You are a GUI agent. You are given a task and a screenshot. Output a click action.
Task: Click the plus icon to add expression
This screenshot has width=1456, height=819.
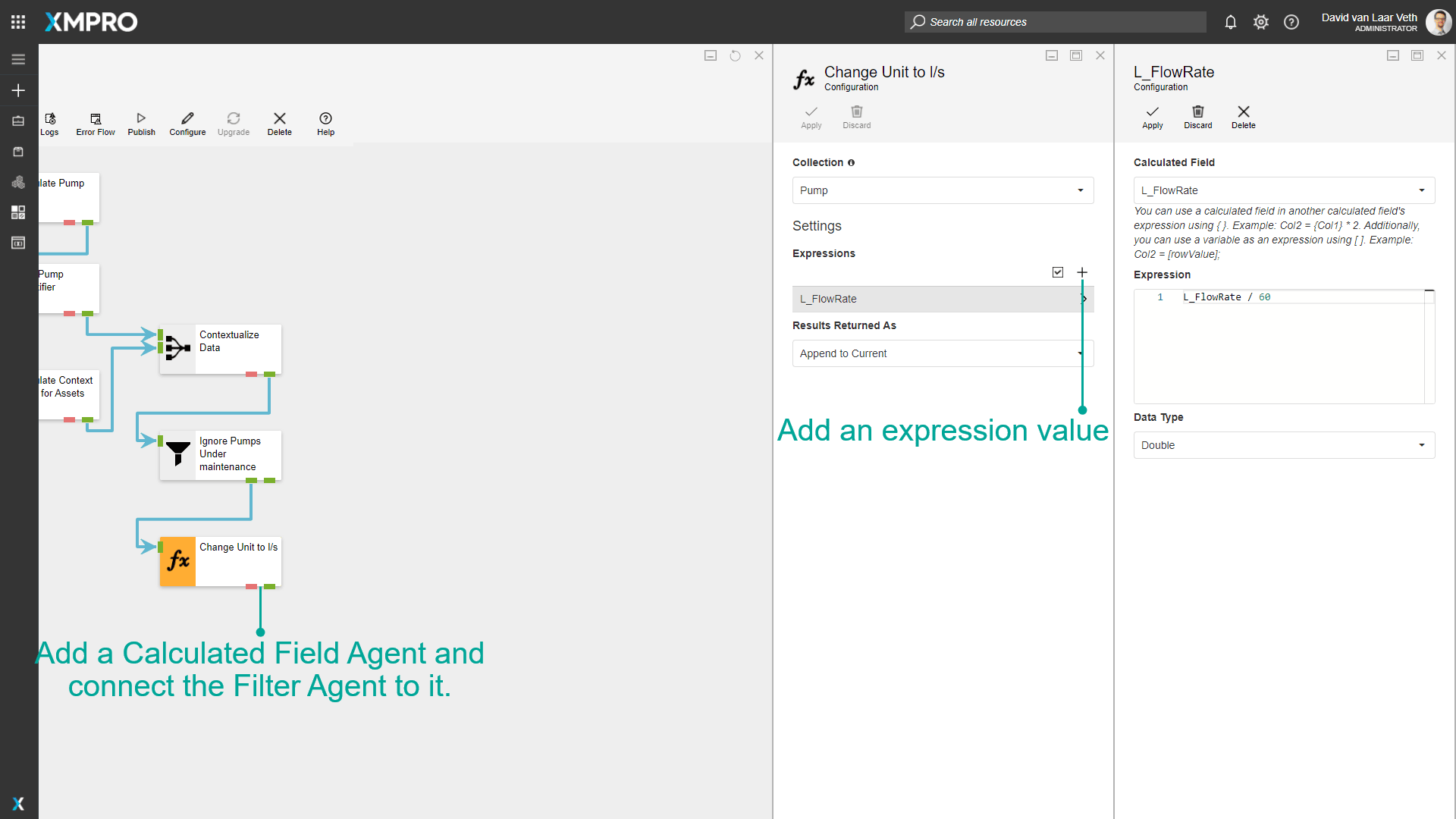pyautogui.click(x=1082, y=272)
